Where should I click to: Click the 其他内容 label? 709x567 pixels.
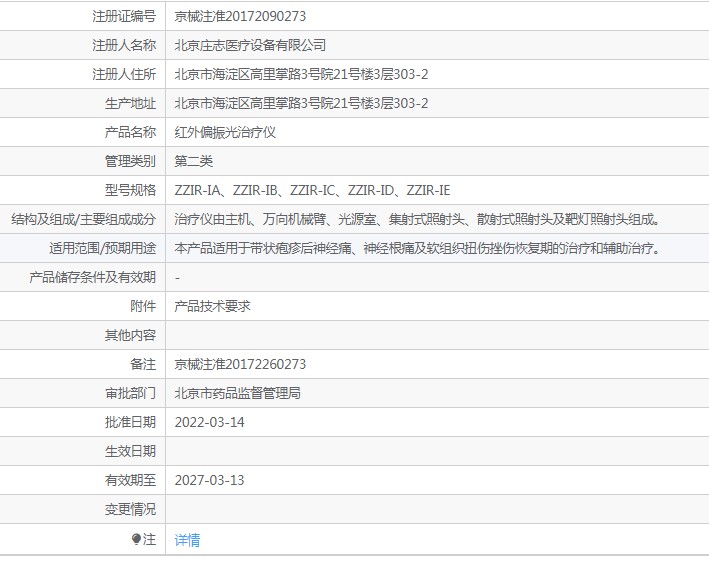coord(130,335)
